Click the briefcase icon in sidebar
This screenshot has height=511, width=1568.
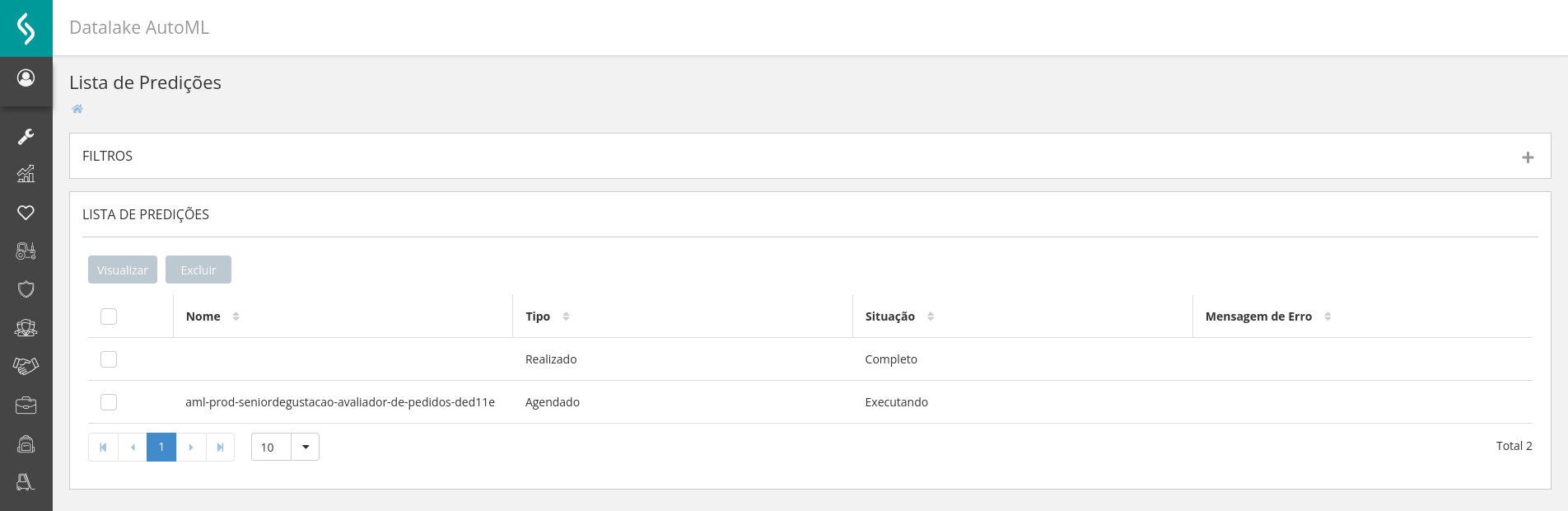(26, 405)
